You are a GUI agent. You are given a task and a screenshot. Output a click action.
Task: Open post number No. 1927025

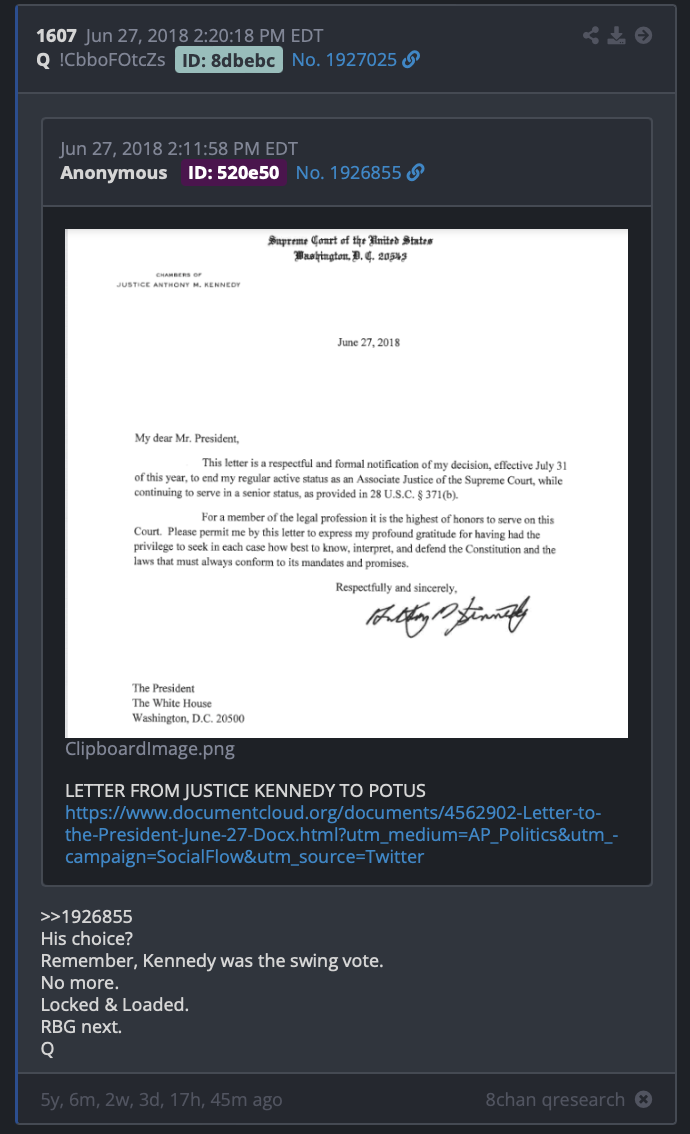344,59
